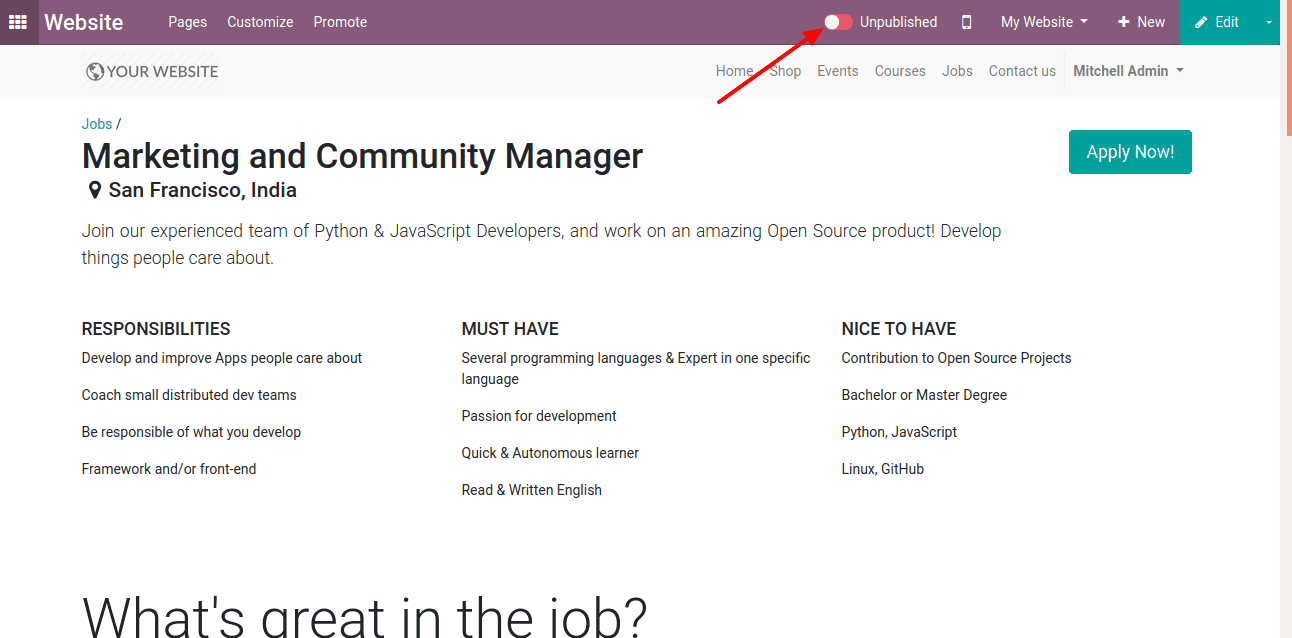Open the dropdown arrow beside Edit
The height and width of the screenshot is (638, 1292).
(x=1268, y=22)
